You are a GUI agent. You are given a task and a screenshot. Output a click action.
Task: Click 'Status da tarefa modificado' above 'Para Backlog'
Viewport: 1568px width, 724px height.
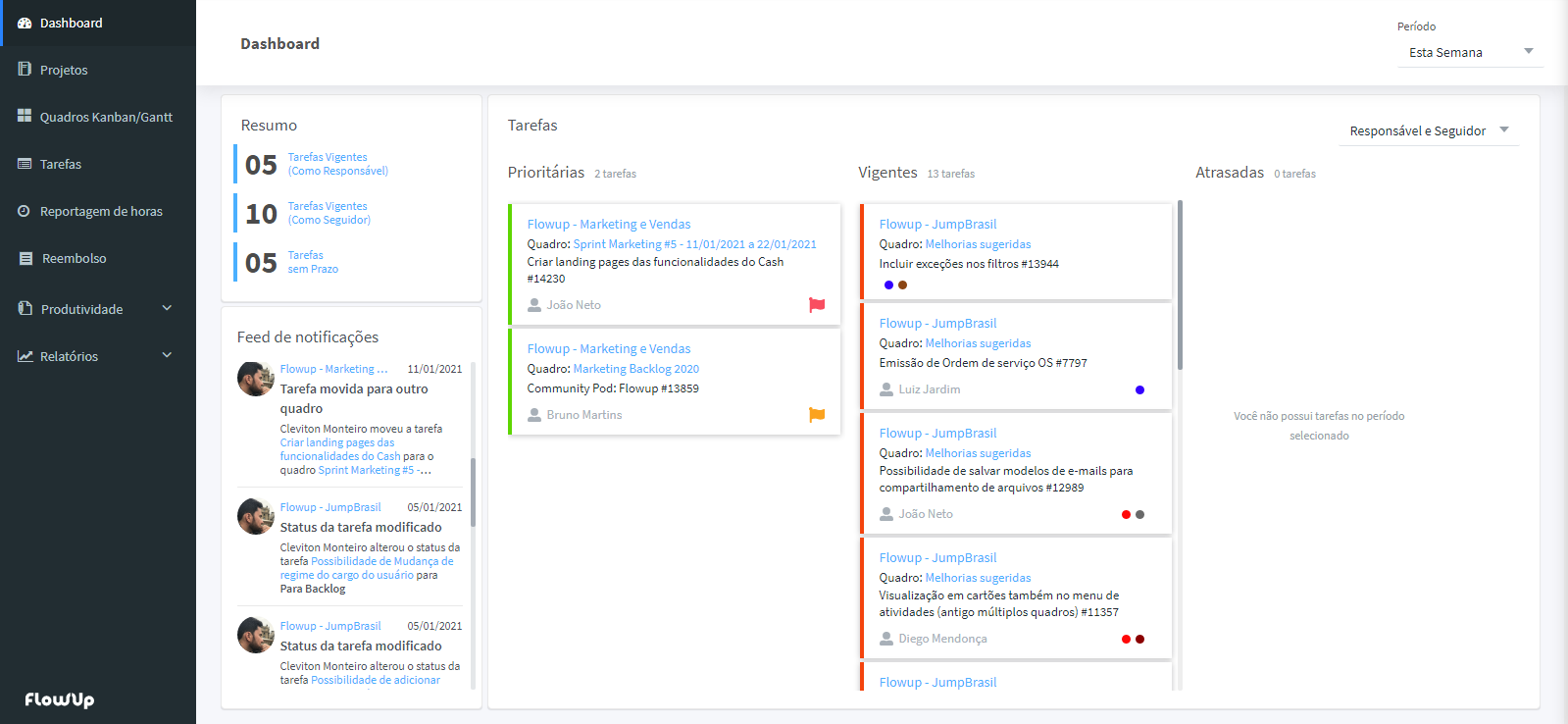[x=361, y=527]
